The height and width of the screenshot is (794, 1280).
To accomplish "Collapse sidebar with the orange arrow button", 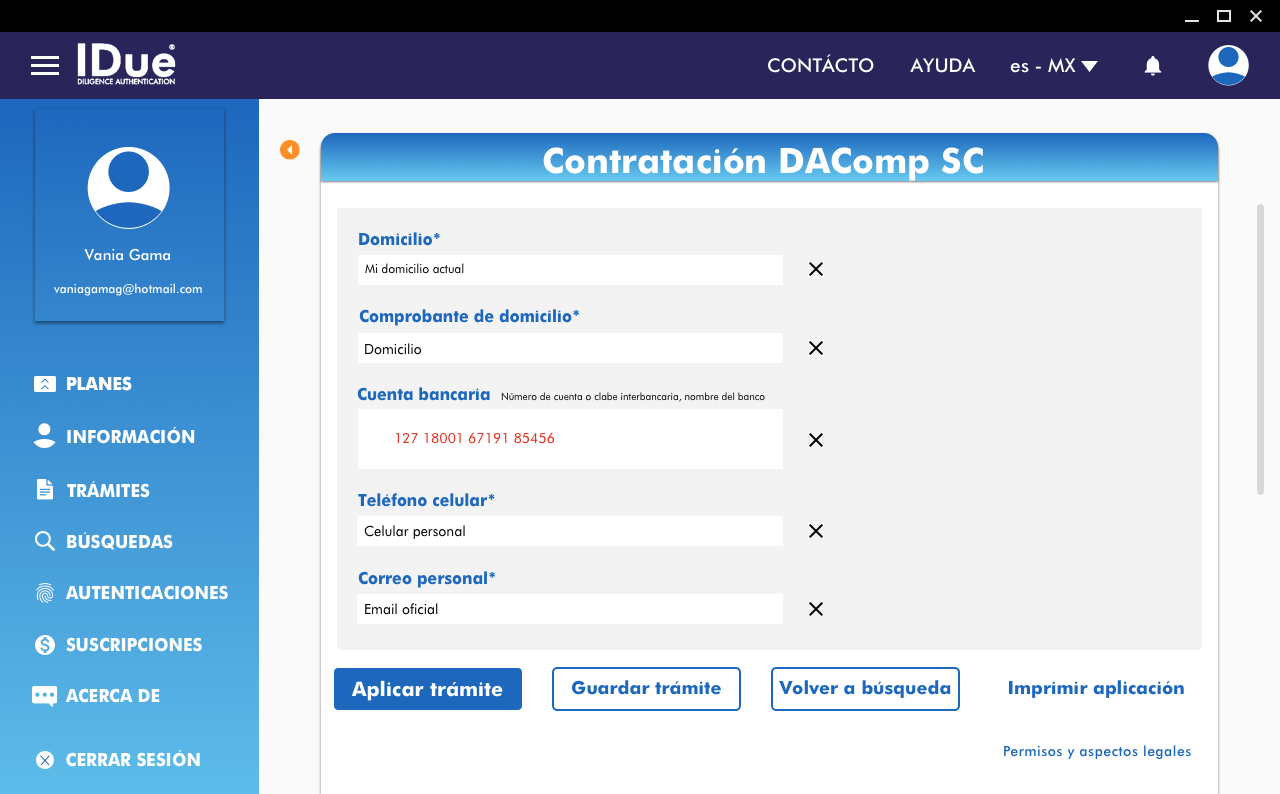I will (290, 150).
